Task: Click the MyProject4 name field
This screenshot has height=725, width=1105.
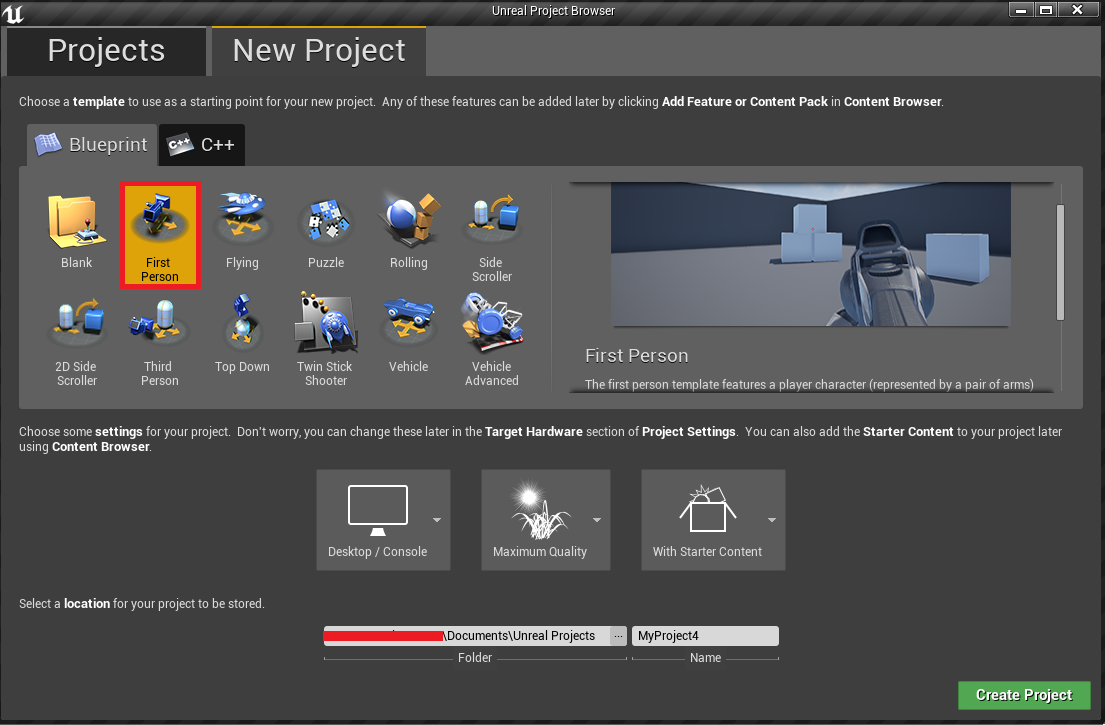Action: pos(705,636)
